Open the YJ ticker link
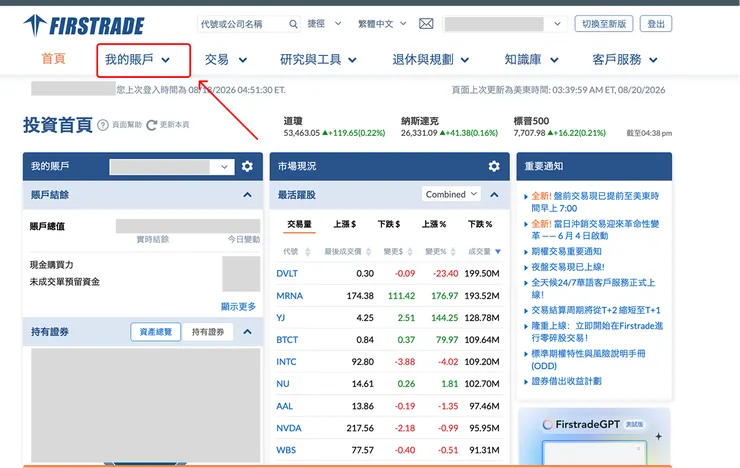This screenshot has height=468, width=740. coord(280,318)
